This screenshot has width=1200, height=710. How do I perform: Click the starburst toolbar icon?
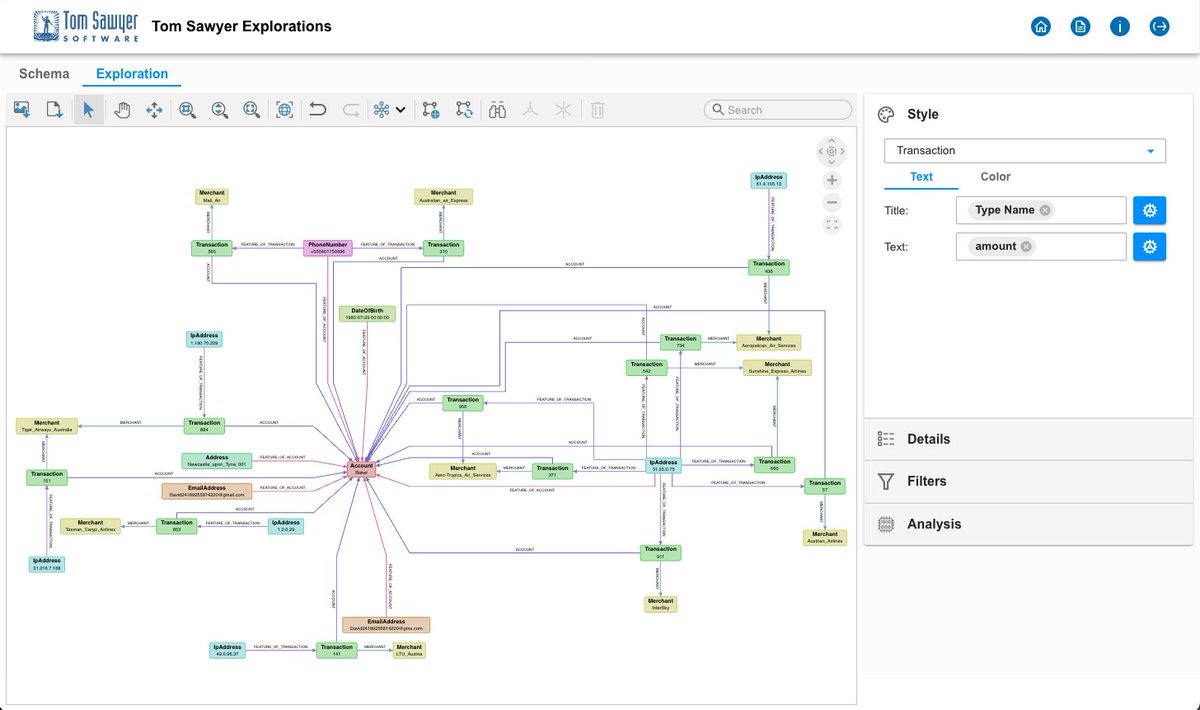(x=563, y=110)
